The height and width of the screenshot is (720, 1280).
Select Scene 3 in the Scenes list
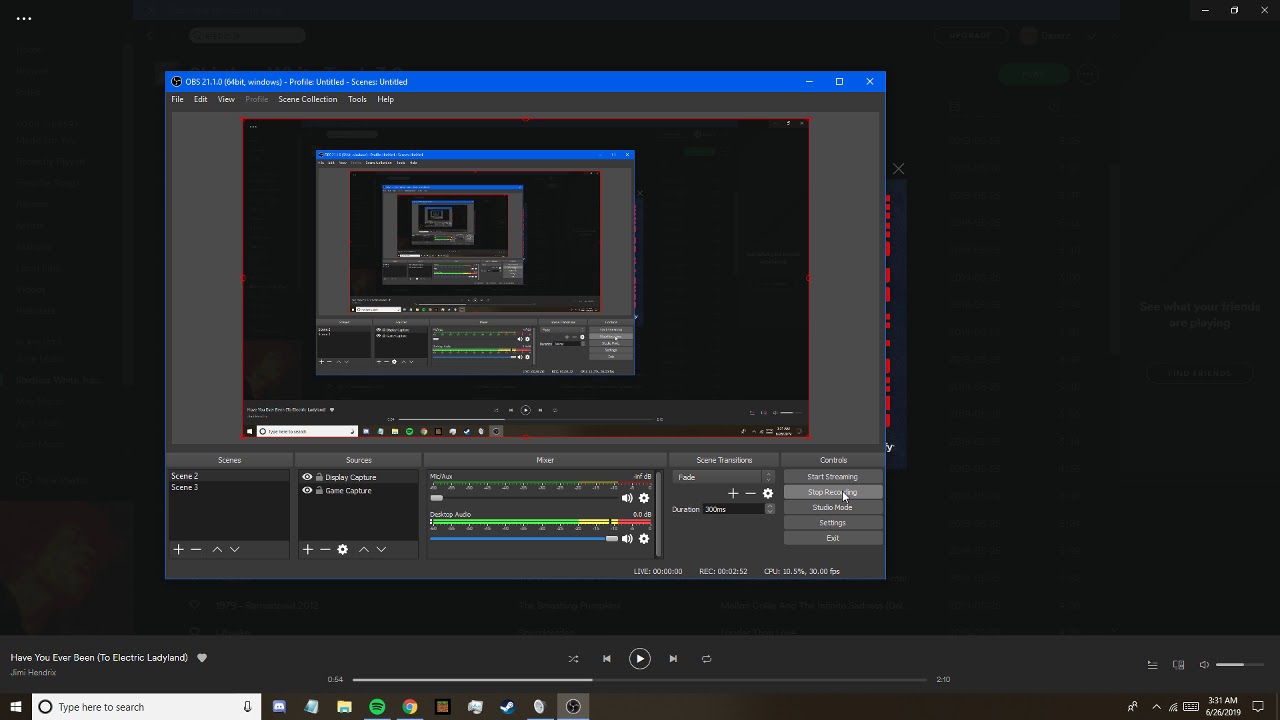coord(228,487)
